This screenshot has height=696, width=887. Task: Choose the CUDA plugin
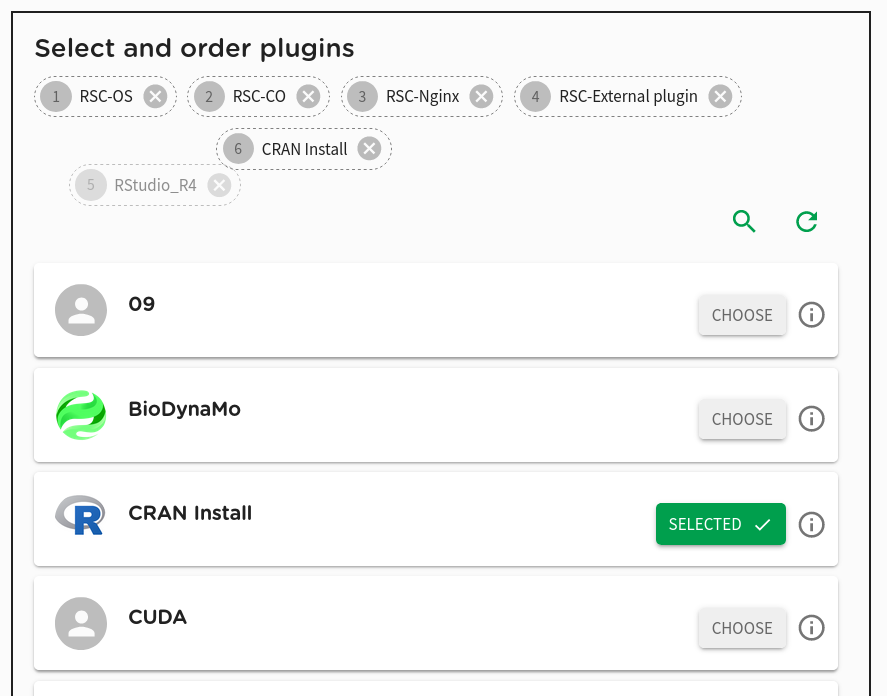[742, 628]
